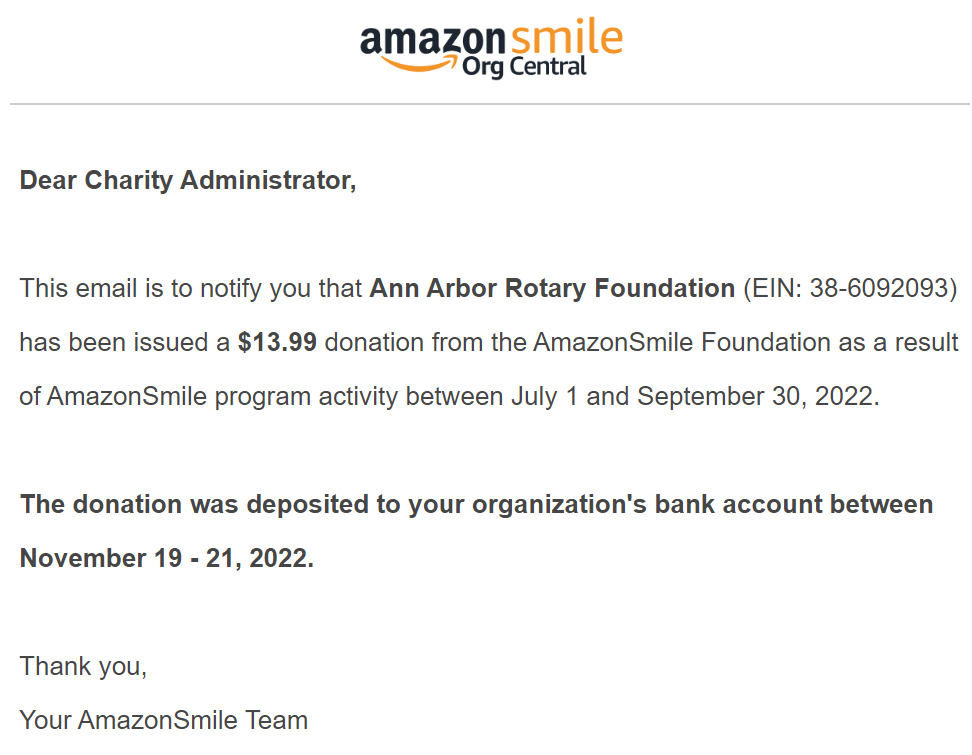Select the bold "Ann Arbor Rotary Foundation" name
Viewport: 972px width, 755px height.
(552, 289)
